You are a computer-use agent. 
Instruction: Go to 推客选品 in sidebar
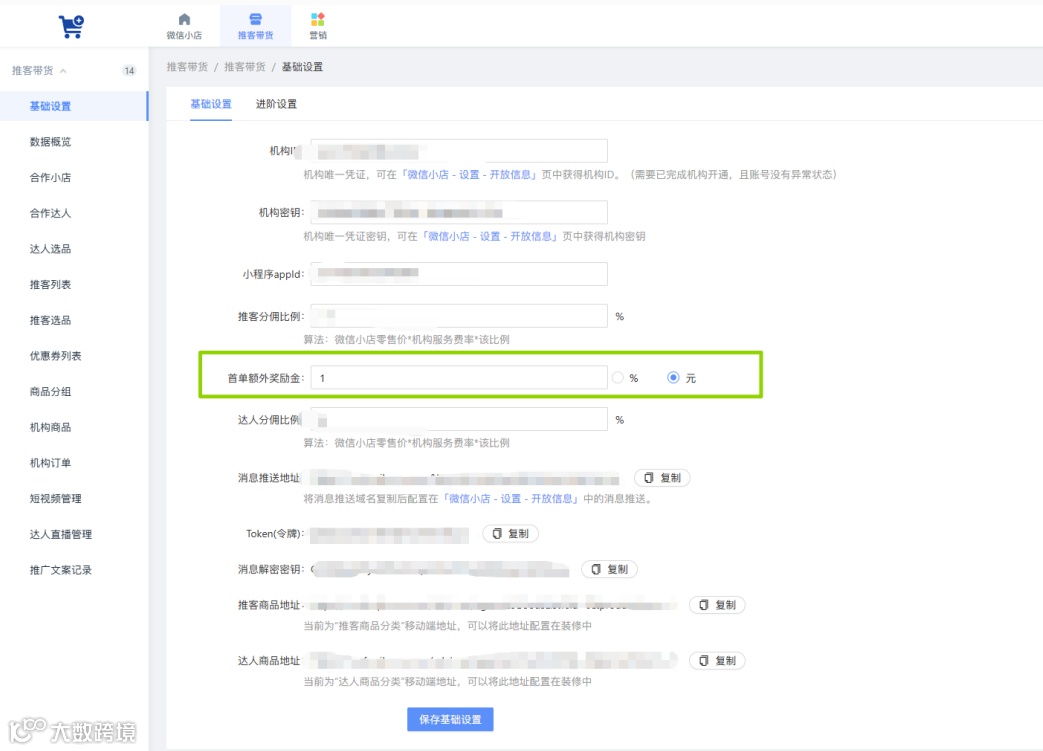pos(51,321)
